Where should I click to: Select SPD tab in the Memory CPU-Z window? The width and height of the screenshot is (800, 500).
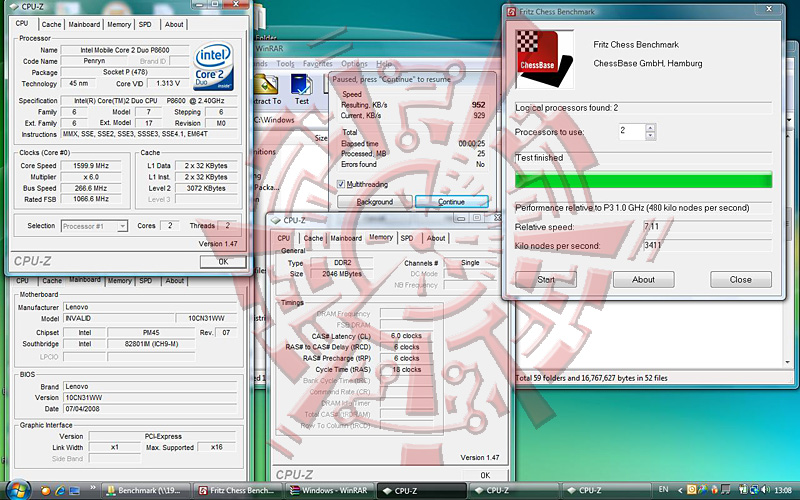[x=407, y=238]
